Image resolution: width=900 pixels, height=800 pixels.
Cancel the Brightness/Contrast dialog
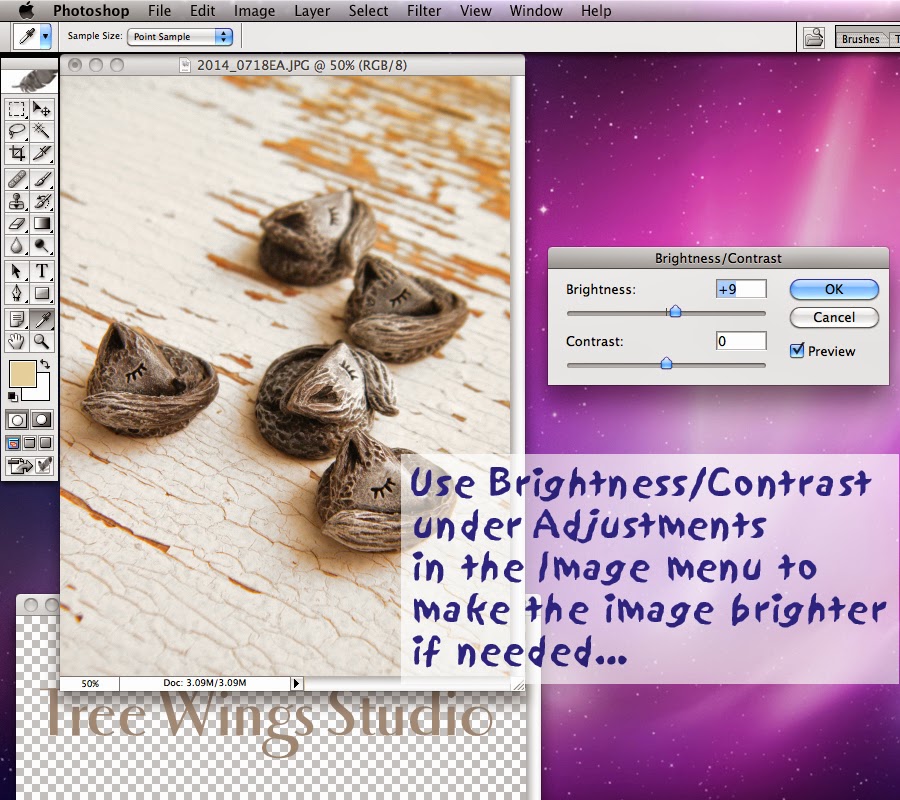[x=834, y=317]
